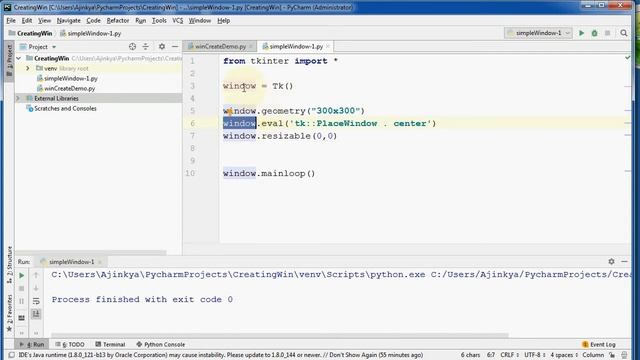Open the 6: TODO tool window

pos(70,344)
